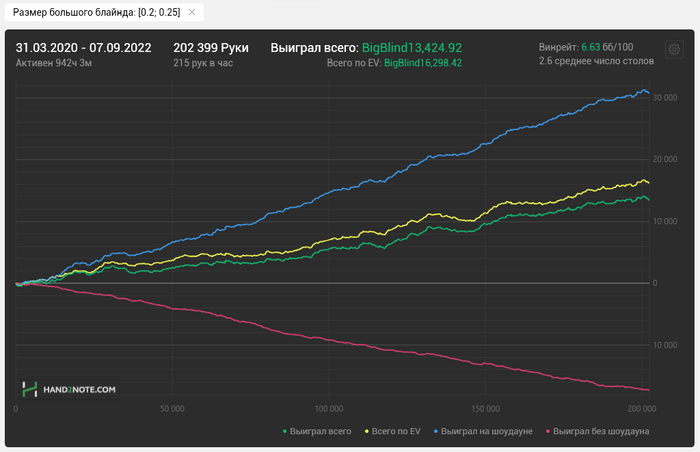The width and height of the screenshot is (700, 452).
Task: Click the total won value BigBlind13,424.92
Action: [x=412, y=48]
